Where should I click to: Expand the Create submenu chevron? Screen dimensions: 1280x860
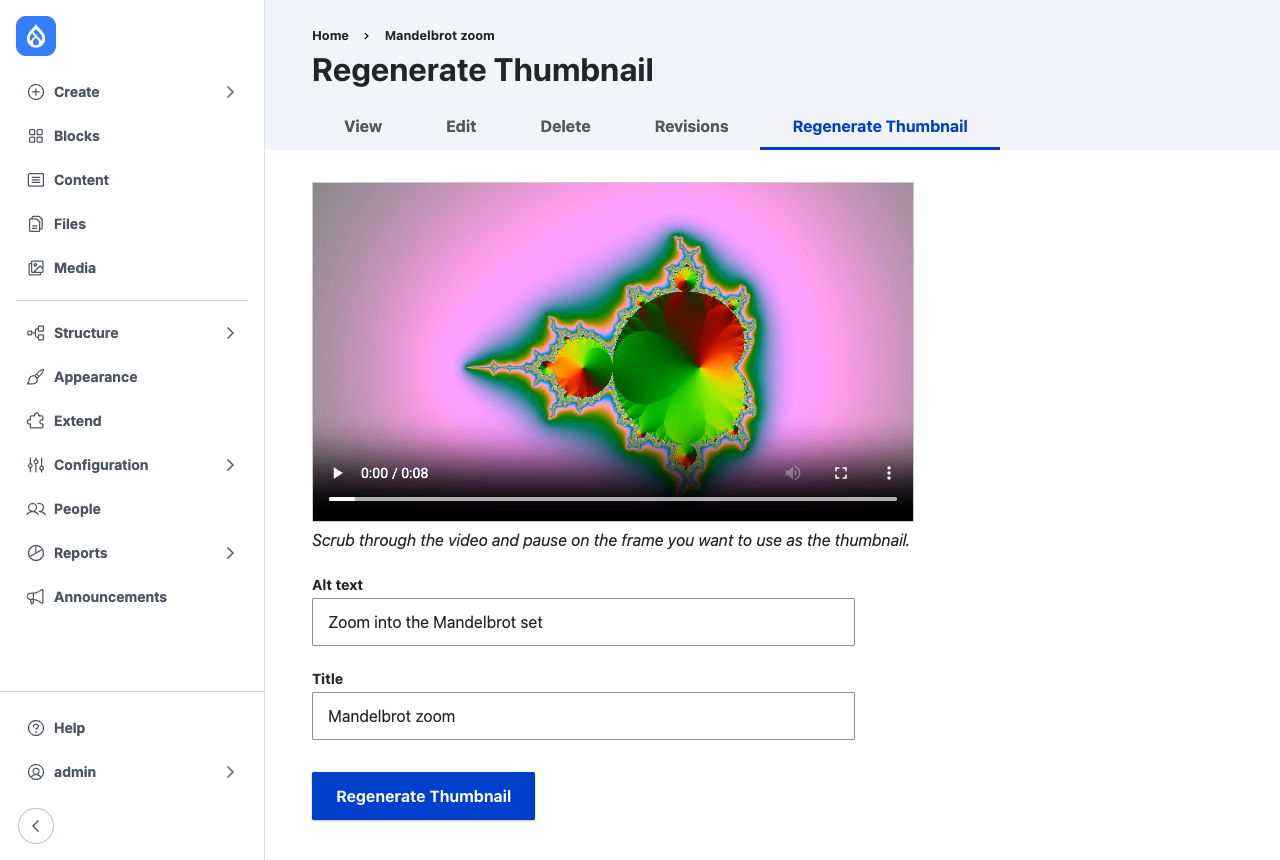click(230, 92)
